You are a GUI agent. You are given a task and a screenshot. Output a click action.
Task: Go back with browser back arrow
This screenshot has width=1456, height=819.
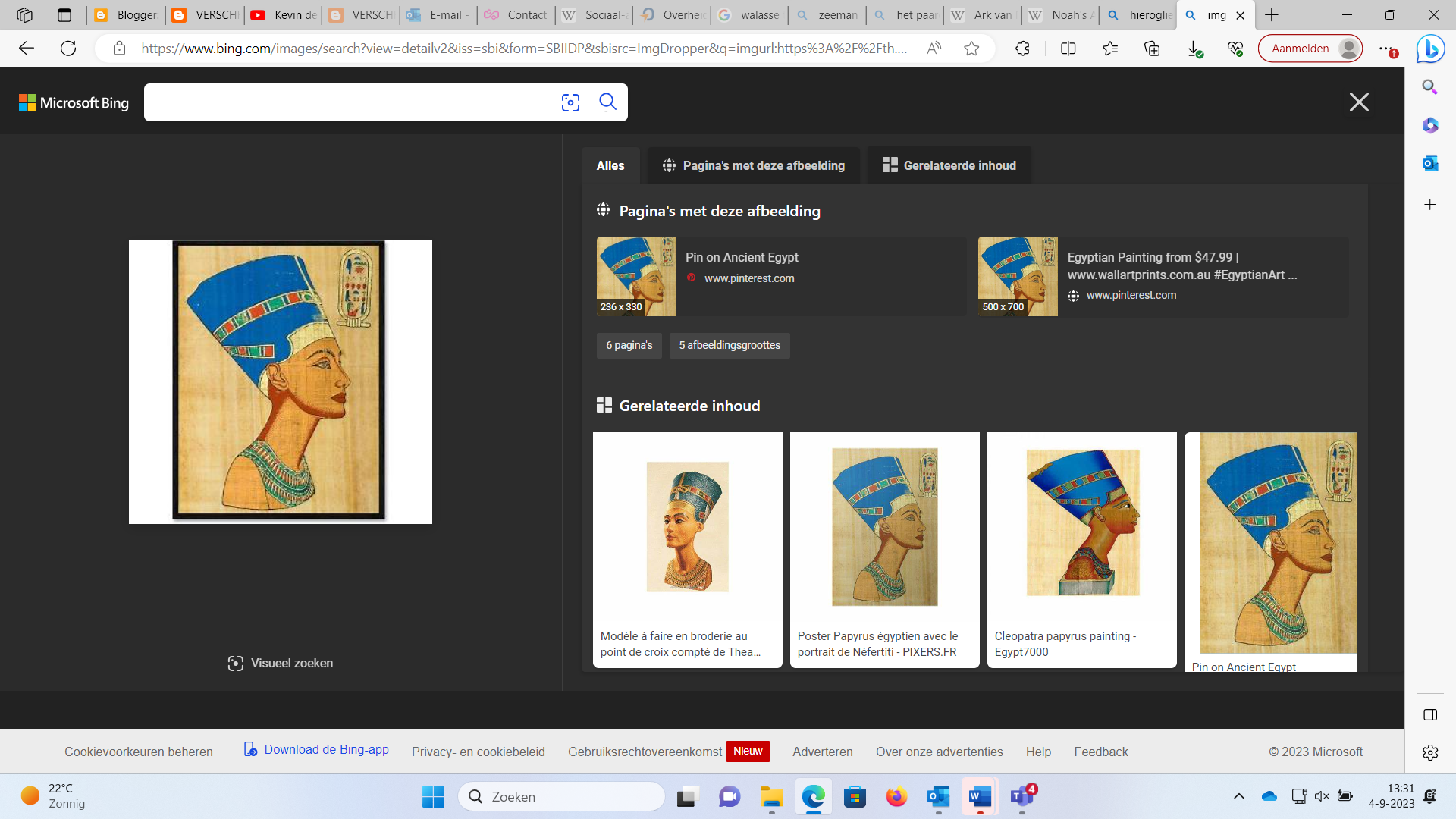27,49
